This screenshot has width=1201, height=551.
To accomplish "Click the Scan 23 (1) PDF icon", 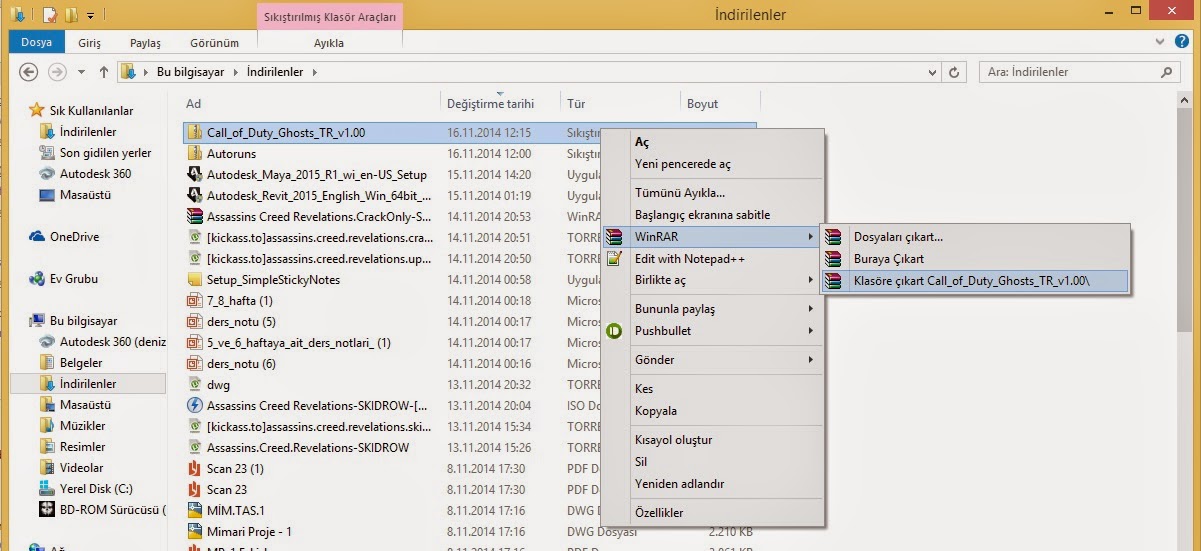I will pos(196,468).
